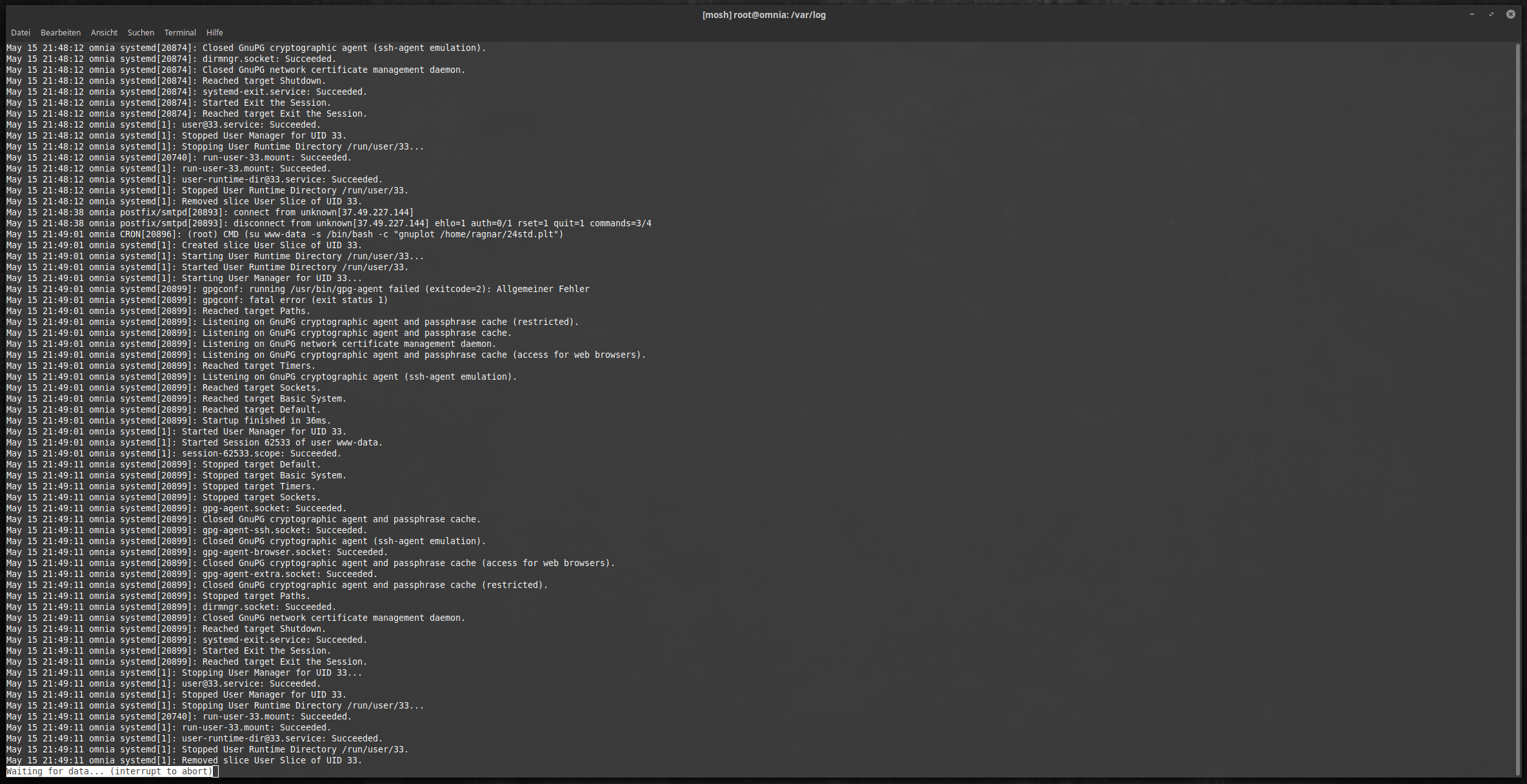Open the Datei menu
The image size is (1527, 784).
click(21, 32)
